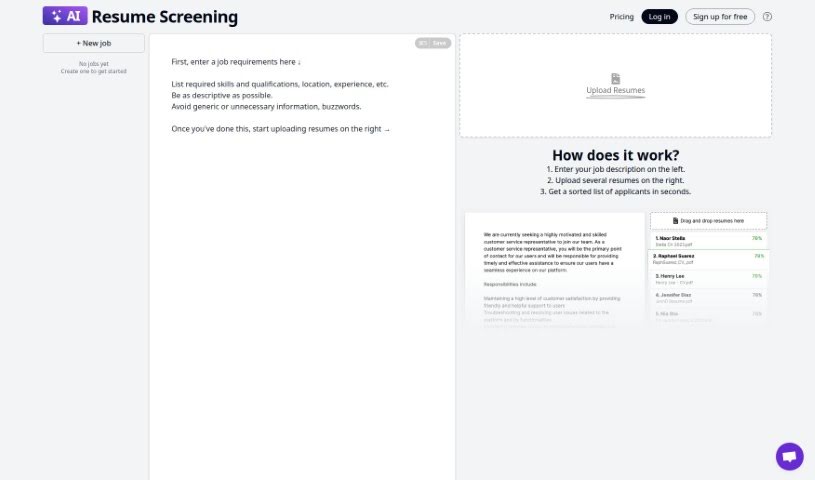815x480 pixels.
Task: Open the help question mark icon
Action: pos(767,17)
